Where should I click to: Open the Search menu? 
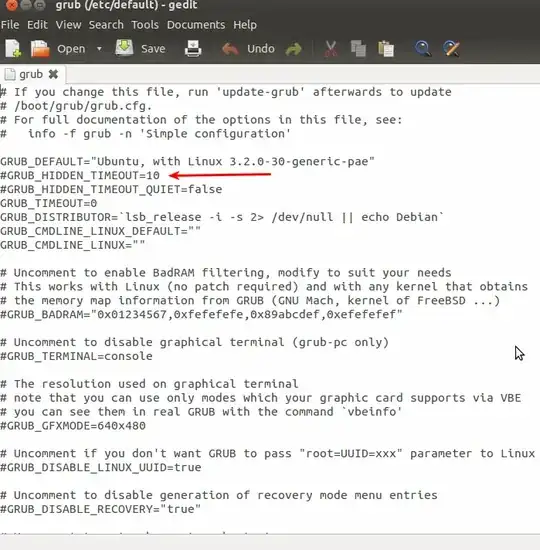106,25
